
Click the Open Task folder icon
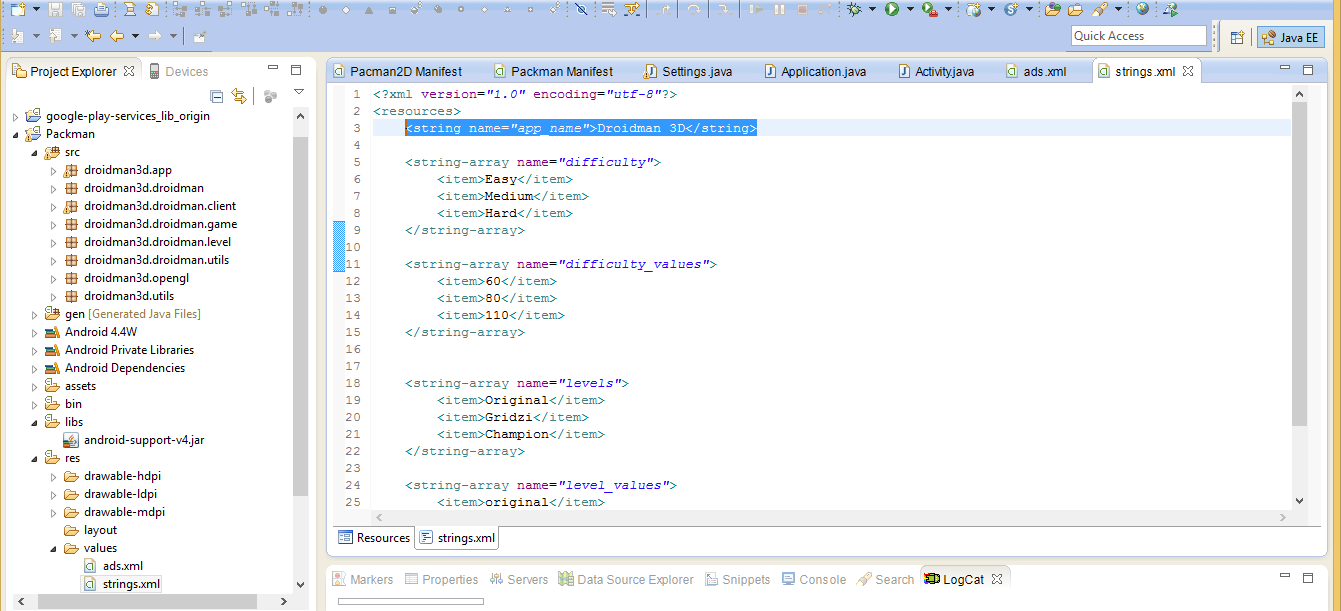coord(1075,9)
